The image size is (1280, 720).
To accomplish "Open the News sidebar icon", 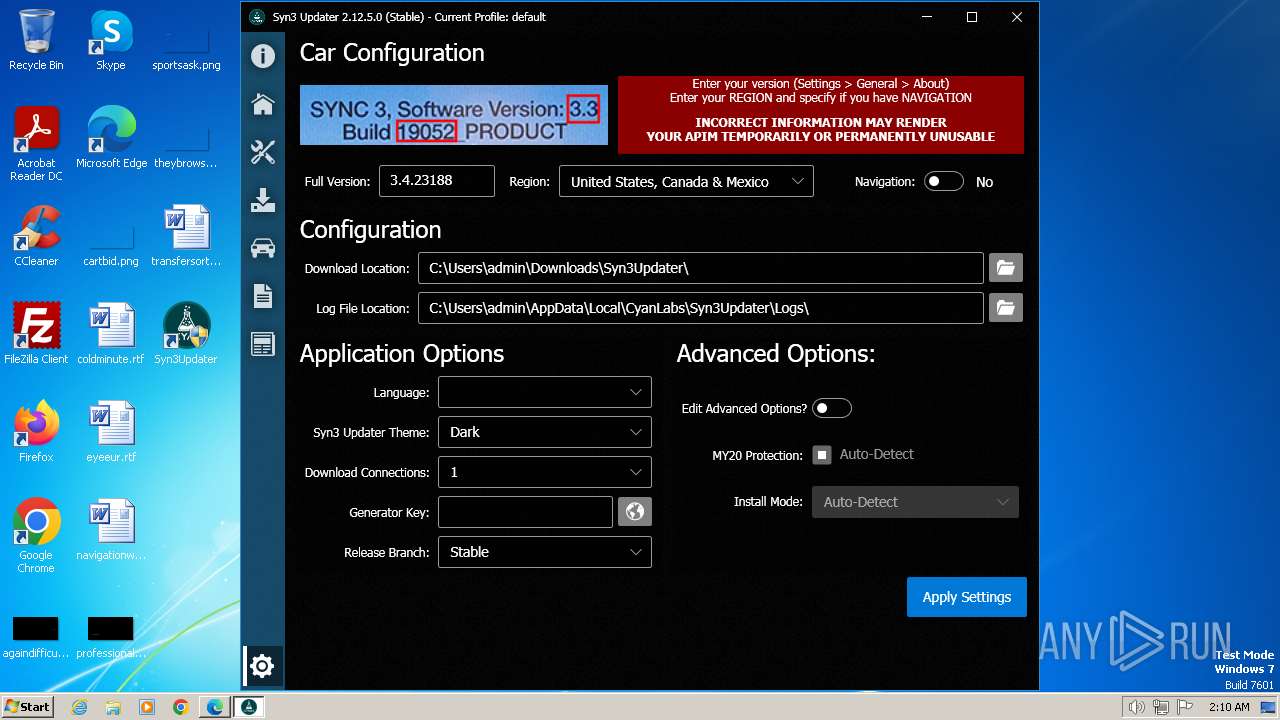I will point(263,344).
